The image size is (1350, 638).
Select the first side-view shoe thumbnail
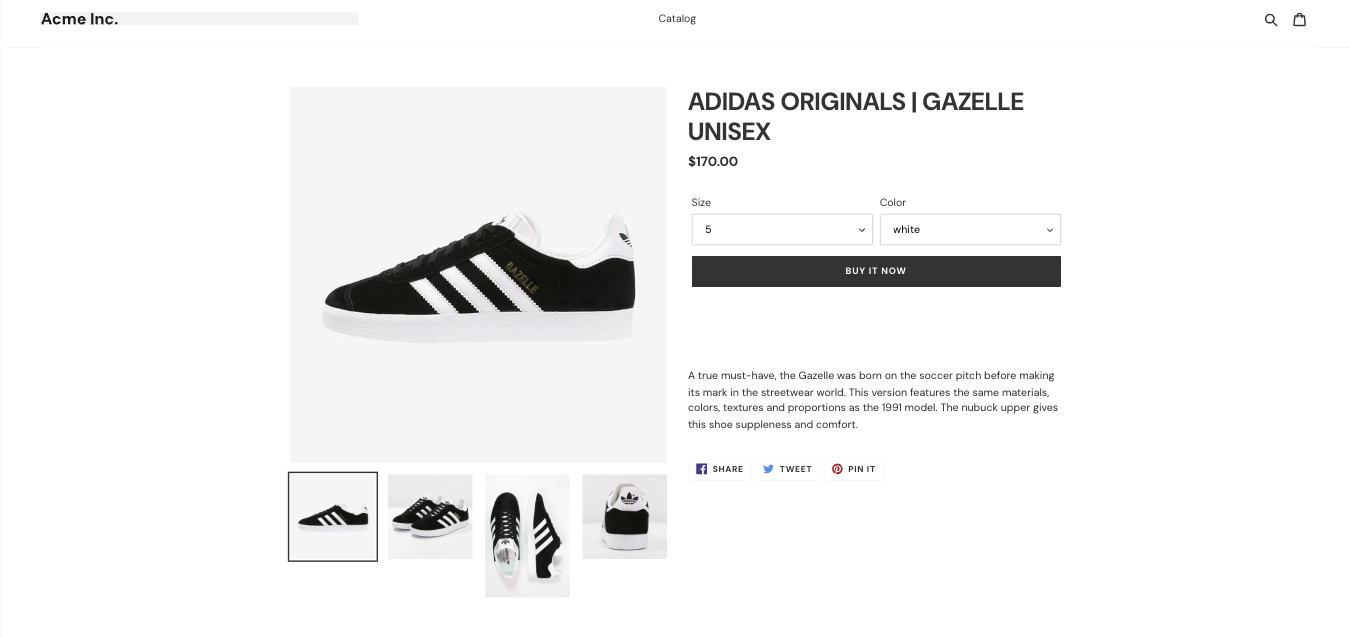[333, 517]
